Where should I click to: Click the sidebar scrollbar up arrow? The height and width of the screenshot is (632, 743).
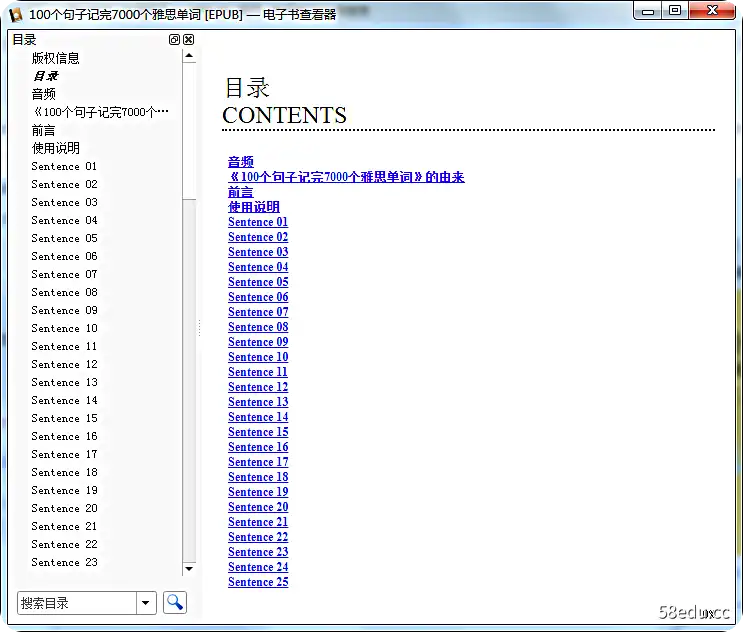coord(189,56)
